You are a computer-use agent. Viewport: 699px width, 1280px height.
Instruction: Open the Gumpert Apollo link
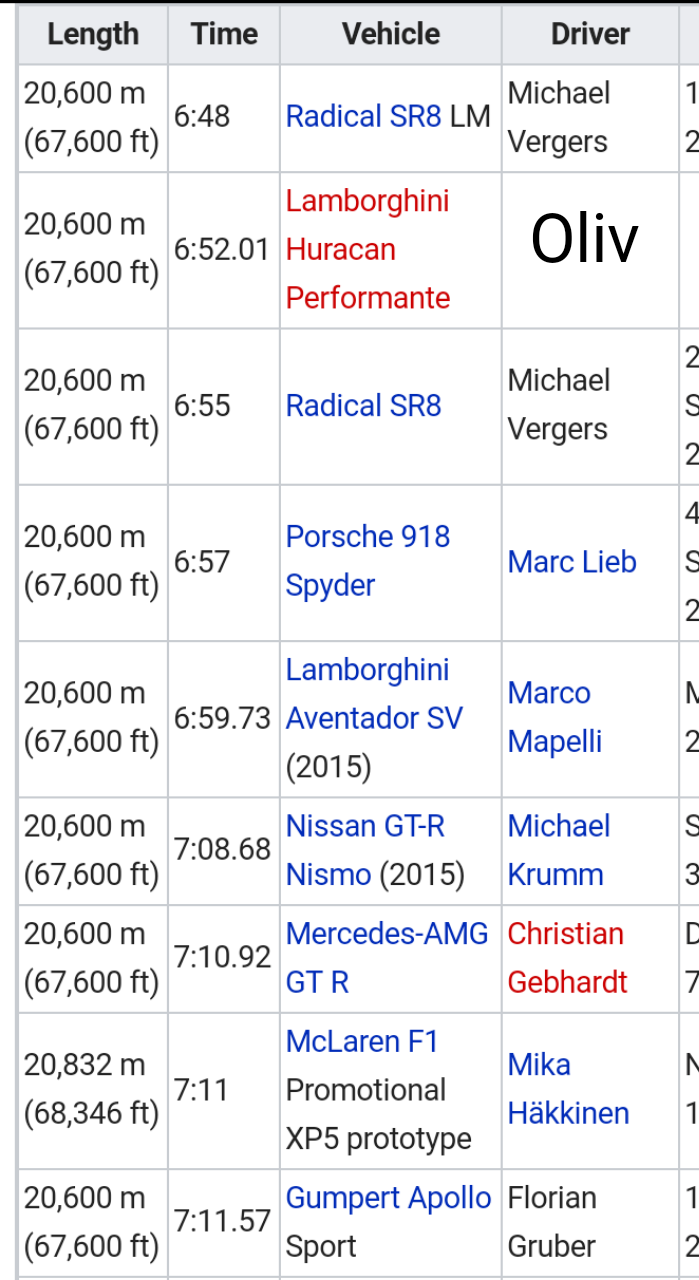point(388,1198)
